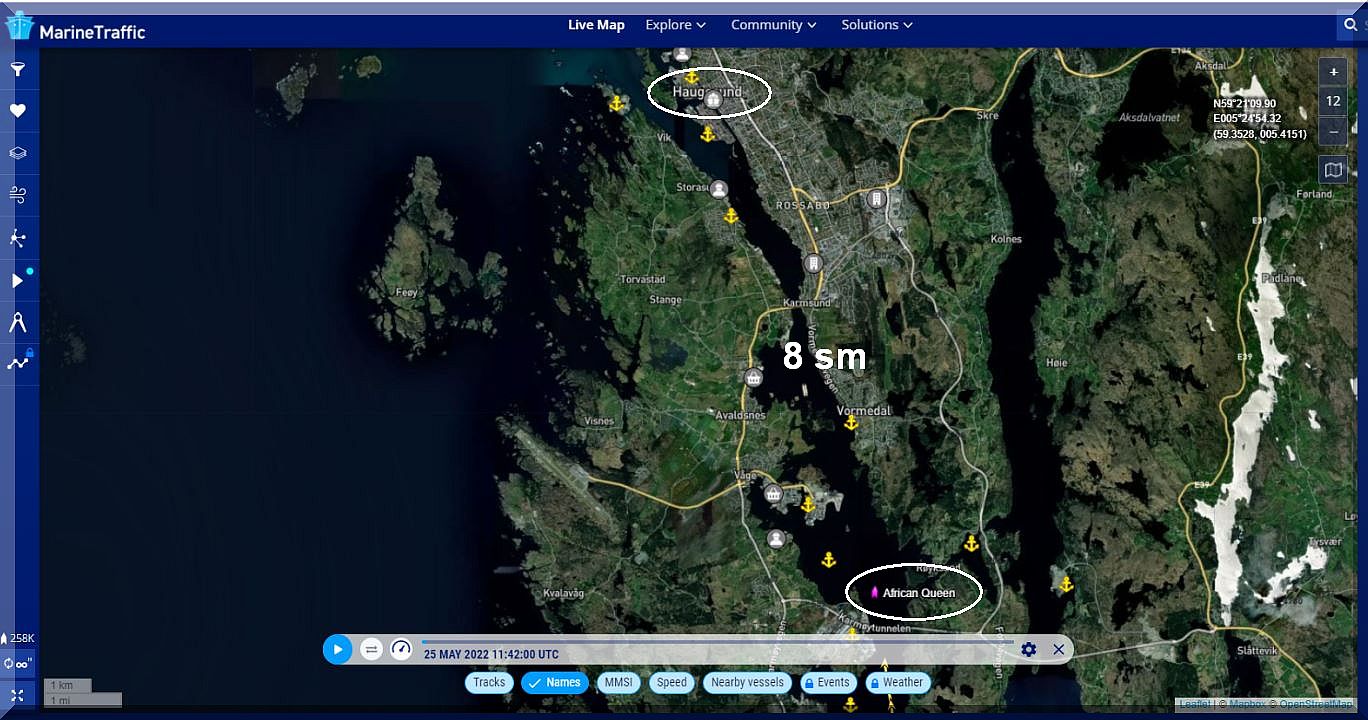Expand the Solutions dropdown menu

(x=876, y=25)
